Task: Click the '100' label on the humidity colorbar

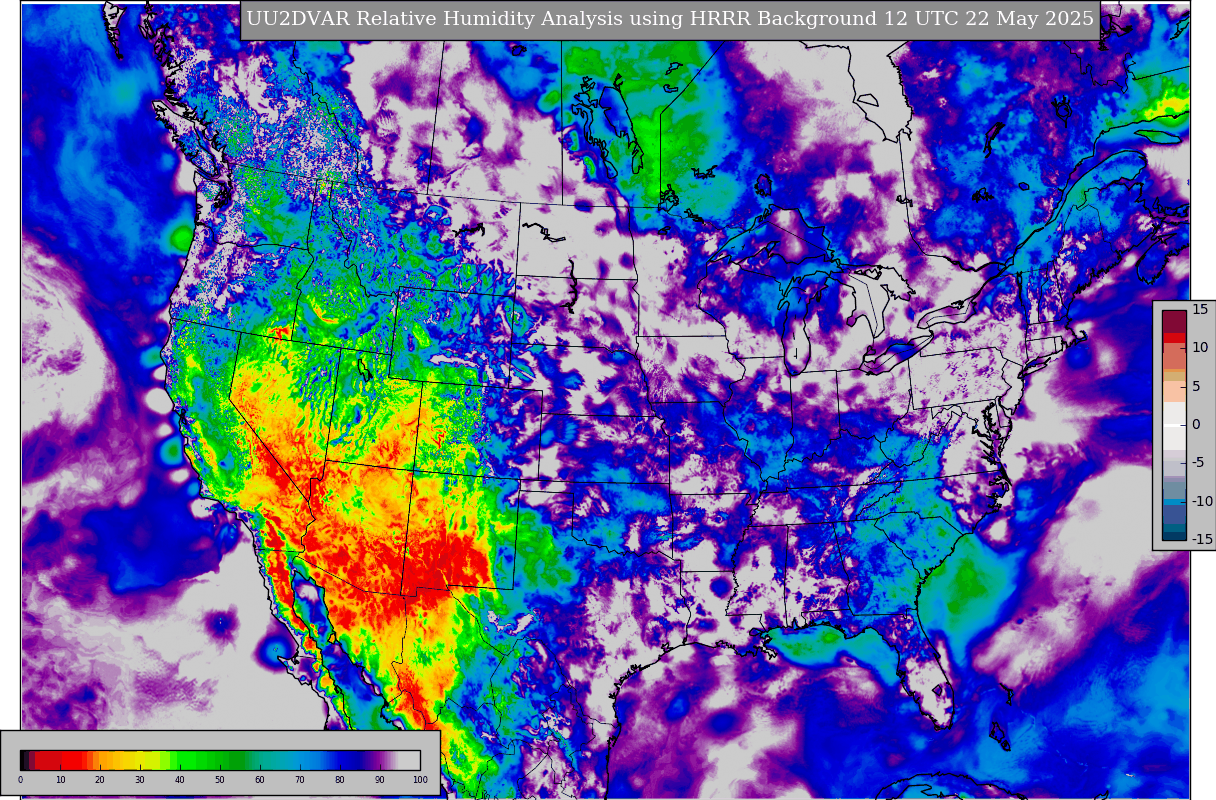Action: click(x=420, y=780)
